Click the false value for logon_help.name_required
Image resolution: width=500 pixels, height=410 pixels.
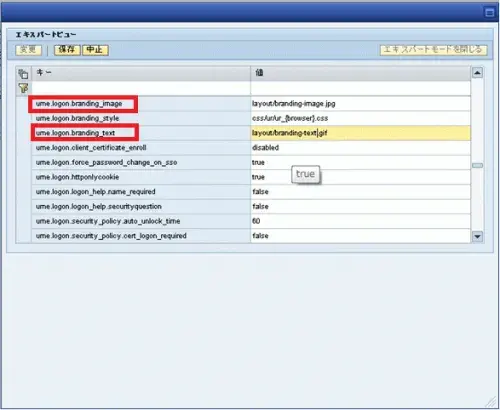pyautogui.click(x=361, y=192)
